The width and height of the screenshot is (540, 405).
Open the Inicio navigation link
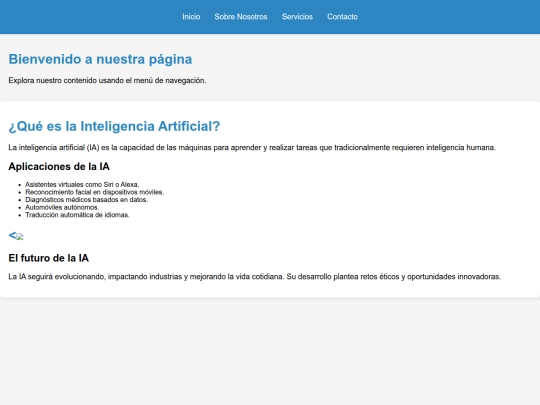pos(191,17)
